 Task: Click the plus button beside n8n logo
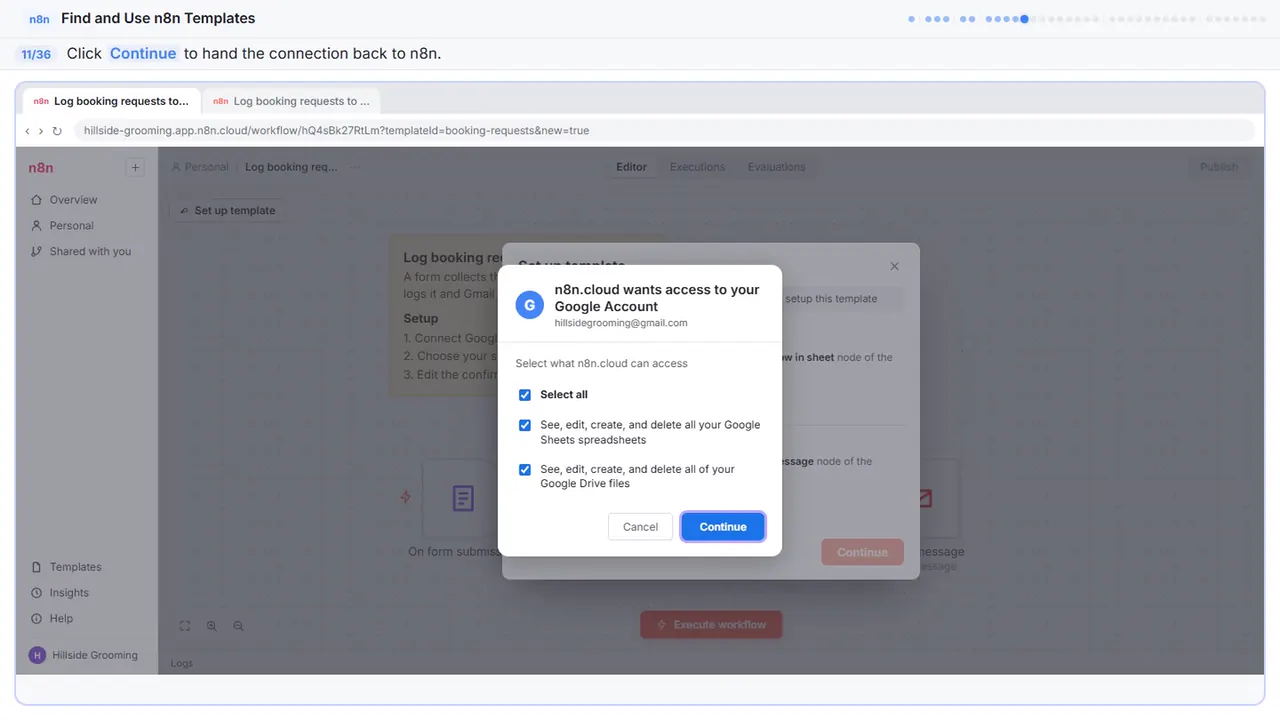[136, 167]
